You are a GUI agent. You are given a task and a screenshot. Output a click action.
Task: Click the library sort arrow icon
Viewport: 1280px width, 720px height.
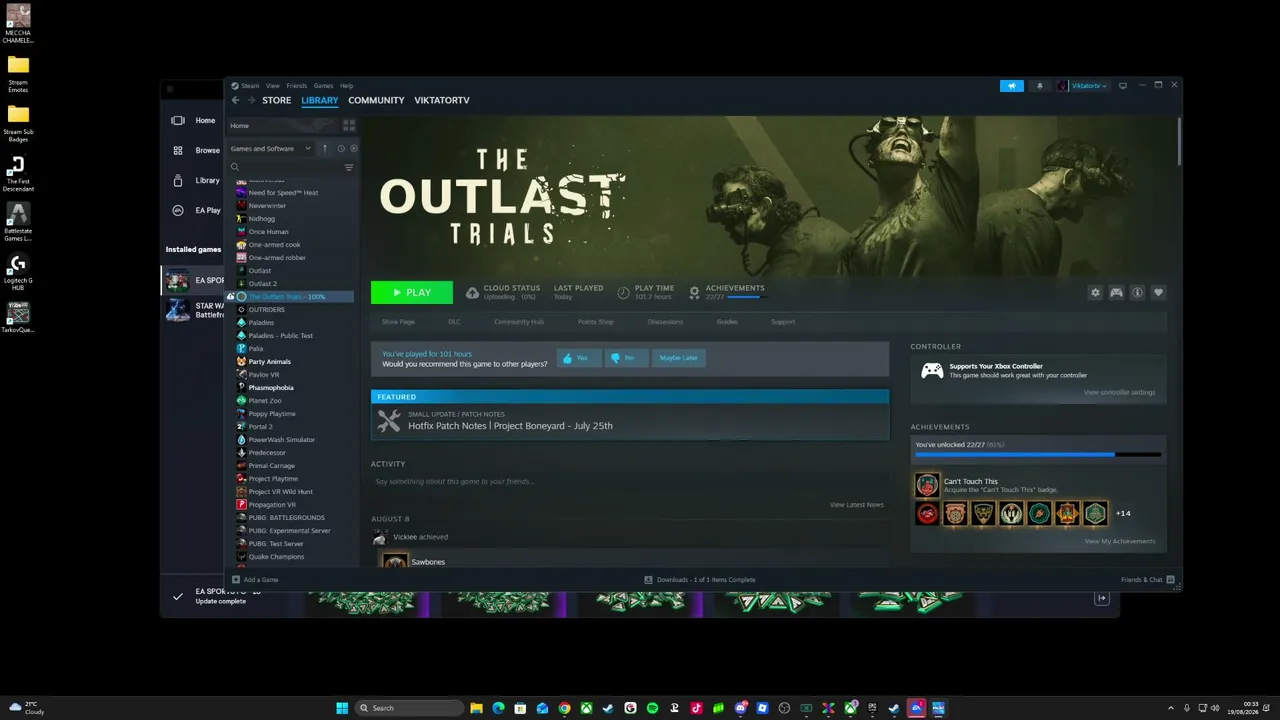(x=324, y=148)
